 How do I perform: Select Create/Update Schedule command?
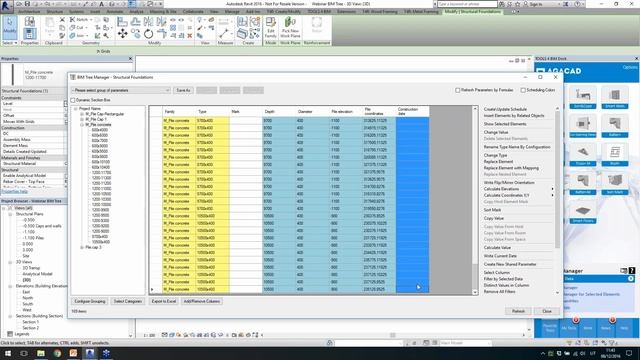point(505,109)
